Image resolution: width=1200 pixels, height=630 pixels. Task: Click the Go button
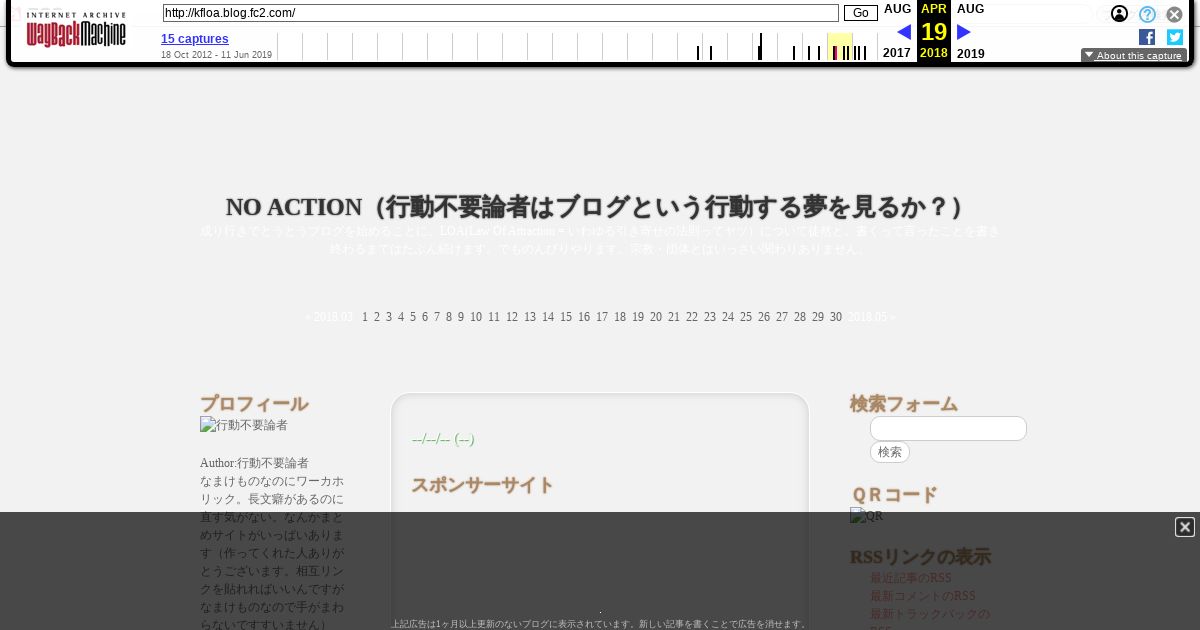point(860,13)
